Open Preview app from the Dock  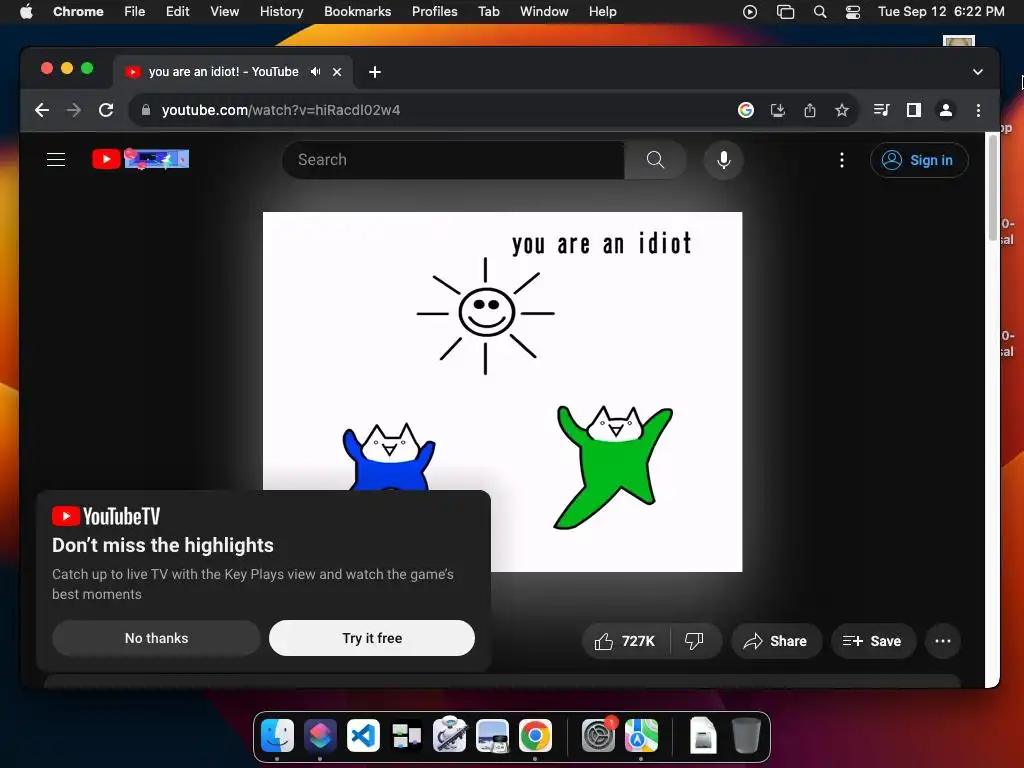(x=492, y=736)
